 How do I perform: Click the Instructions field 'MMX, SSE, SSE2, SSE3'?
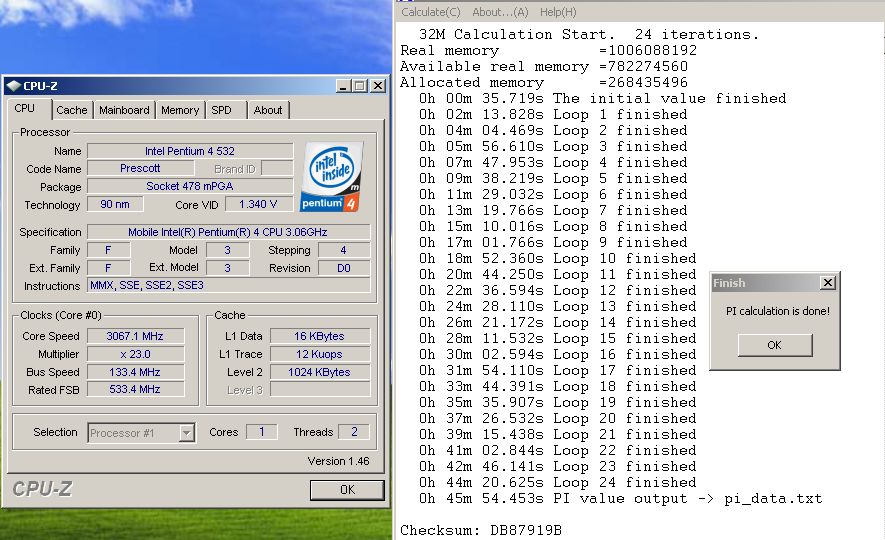(x=228, y=286)
